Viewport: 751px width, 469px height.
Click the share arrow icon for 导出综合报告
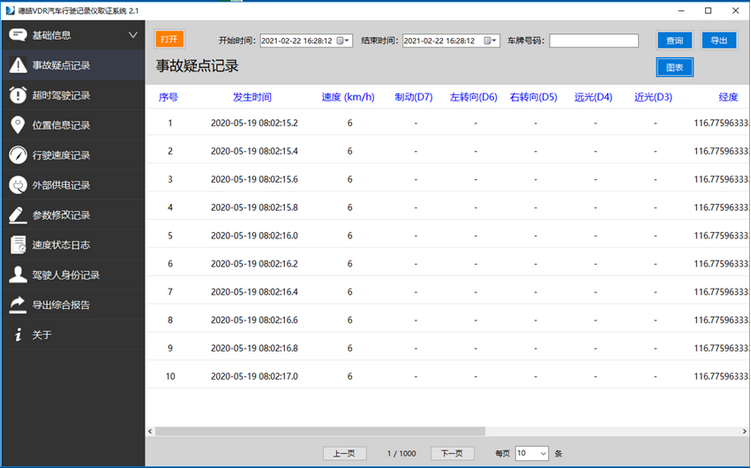click(x=17, y=305)
